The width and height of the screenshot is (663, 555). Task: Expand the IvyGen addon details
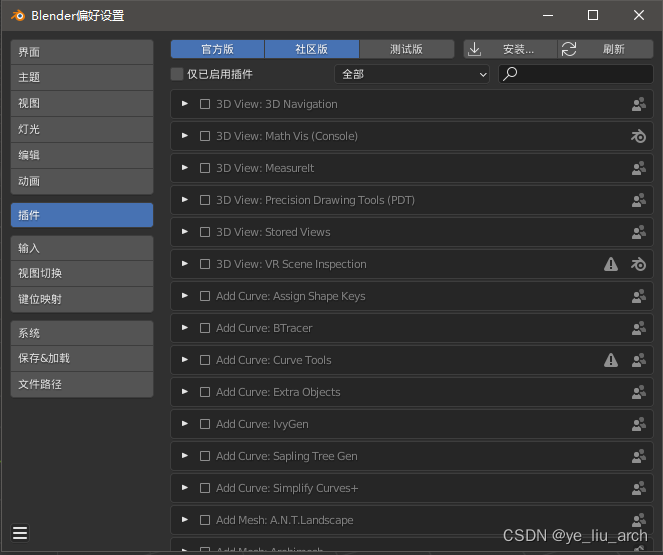point(185,424)
